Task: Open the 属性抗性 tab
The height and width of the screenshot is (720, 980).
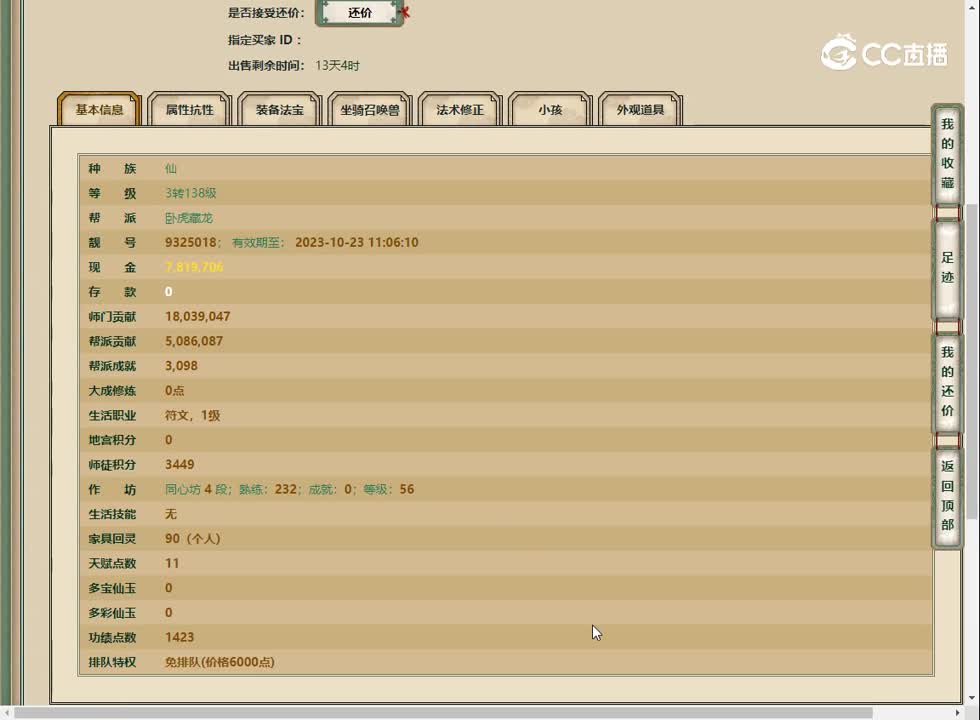Action: (189, 110)
